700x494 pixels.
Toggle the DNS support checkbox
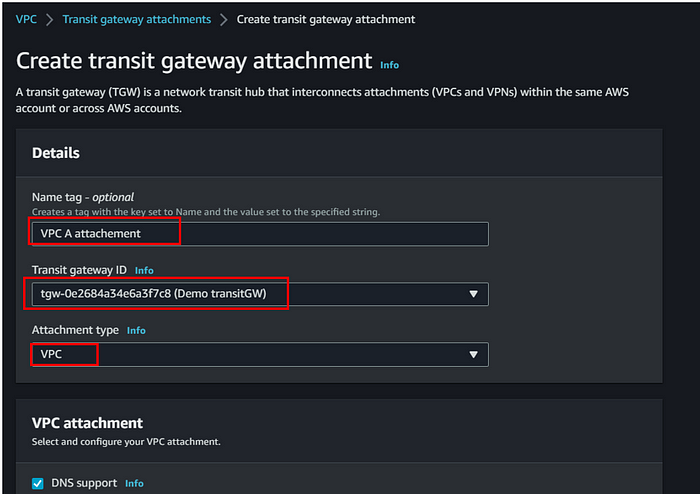(x=38, y=483)
